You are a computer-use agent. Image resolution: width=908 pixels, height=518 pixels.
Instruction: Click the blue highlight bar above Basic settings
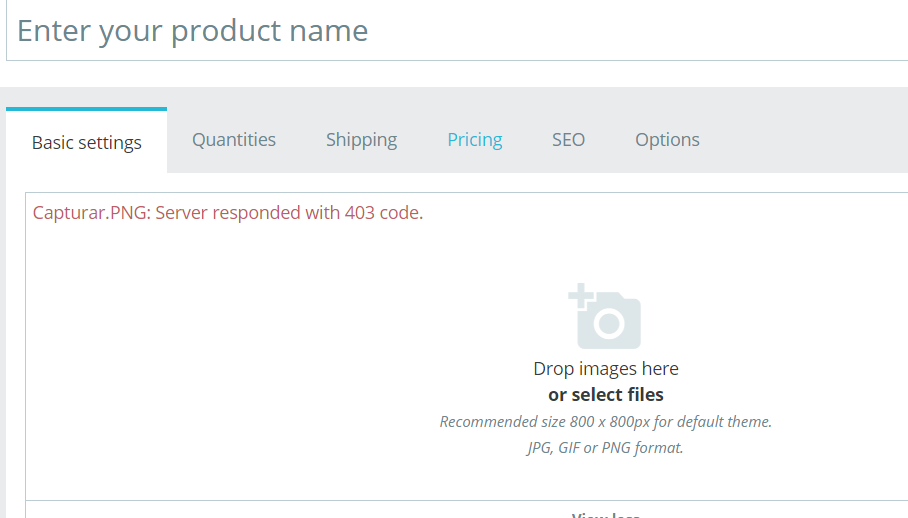(x=86, y=108)
